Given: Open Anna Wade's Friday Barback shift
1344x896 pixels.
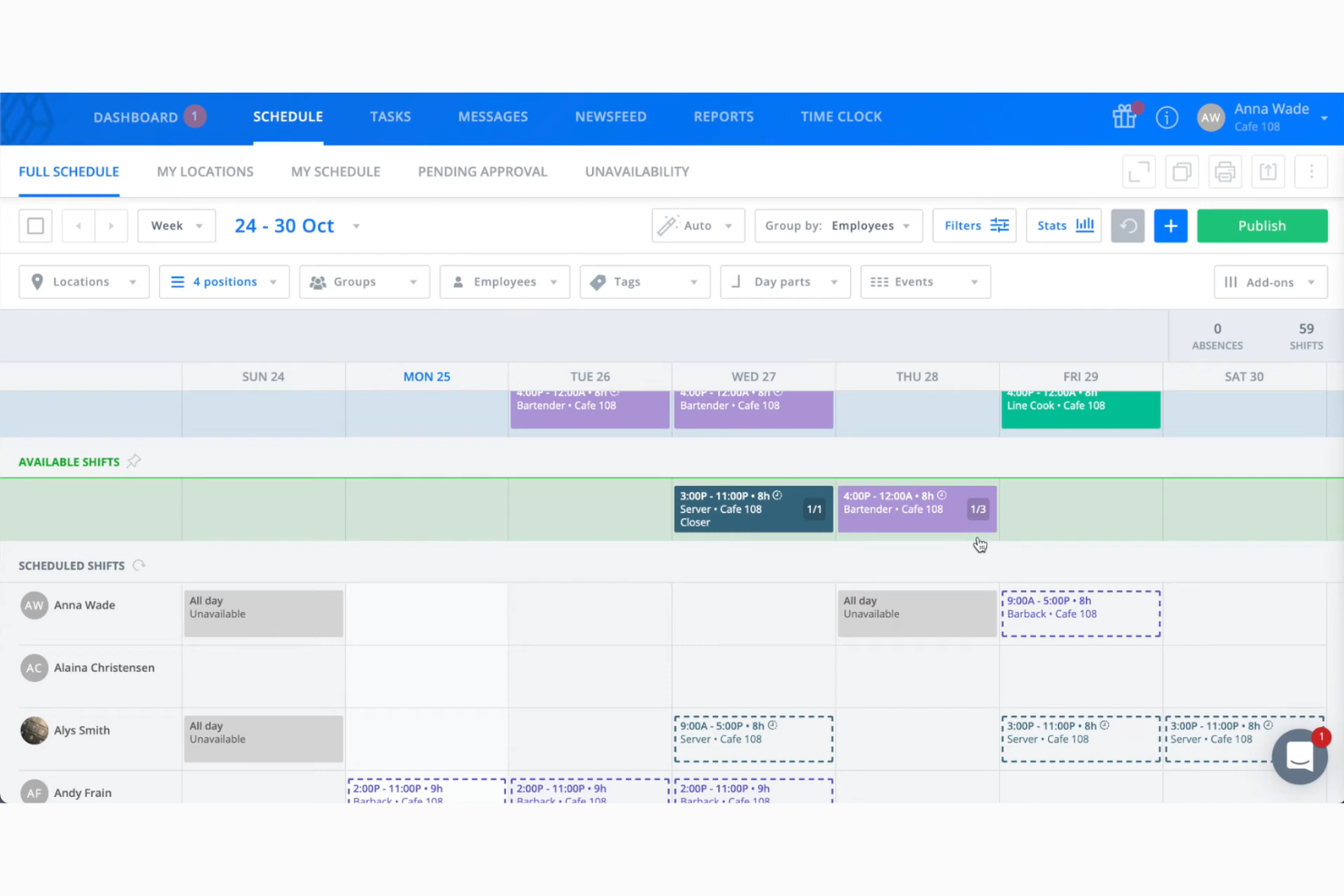Looking at the screenshot, I should 1081,614.
